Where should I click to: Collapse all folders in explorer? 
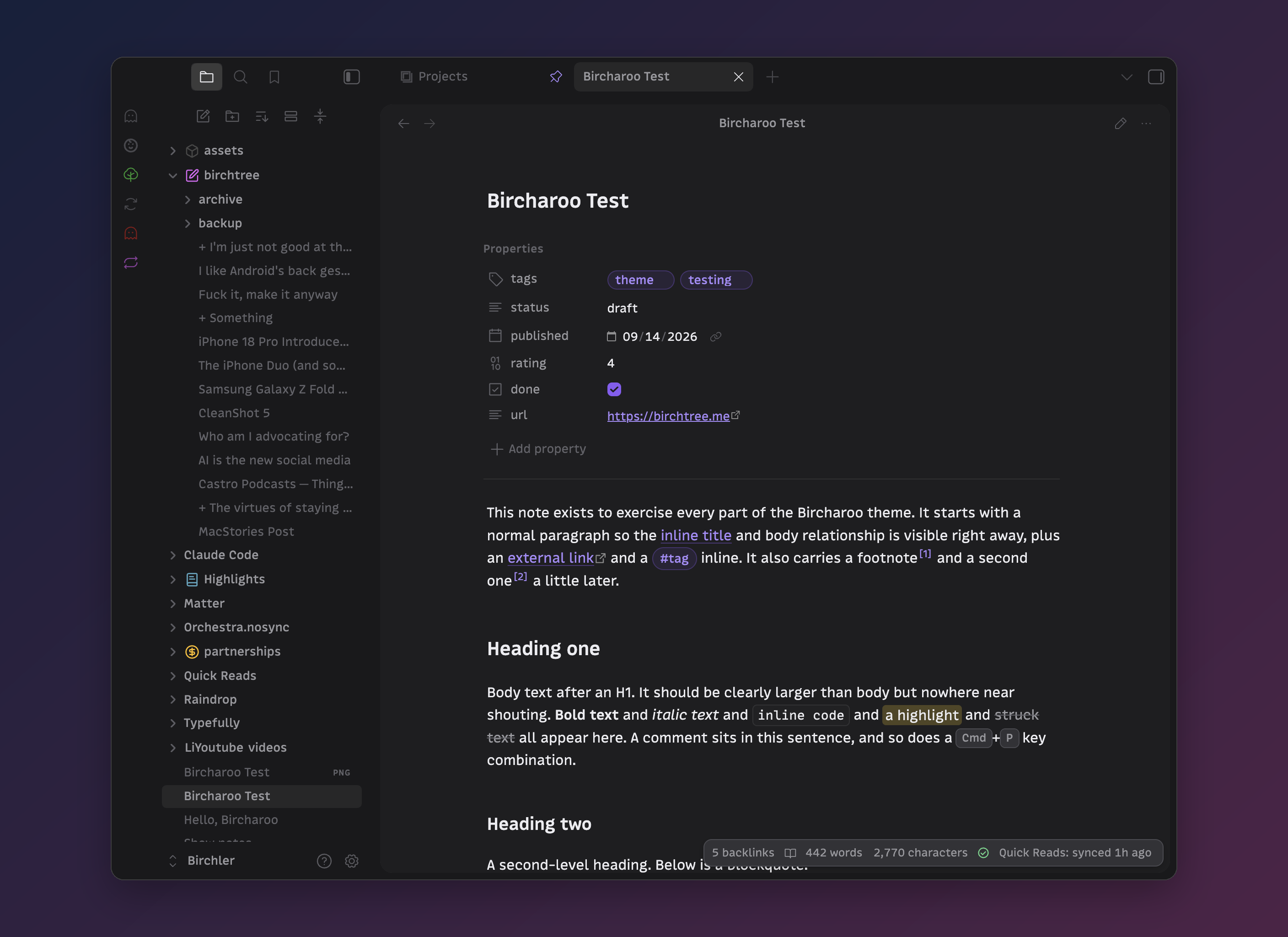point(320,117)
